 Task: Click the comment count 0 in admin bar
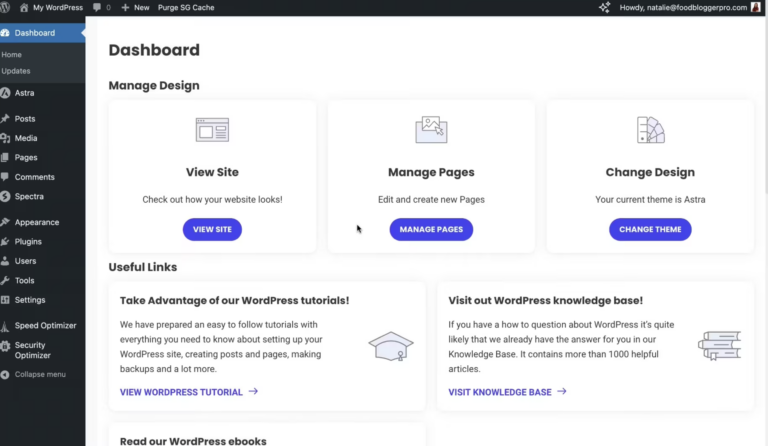click(108, 7)
